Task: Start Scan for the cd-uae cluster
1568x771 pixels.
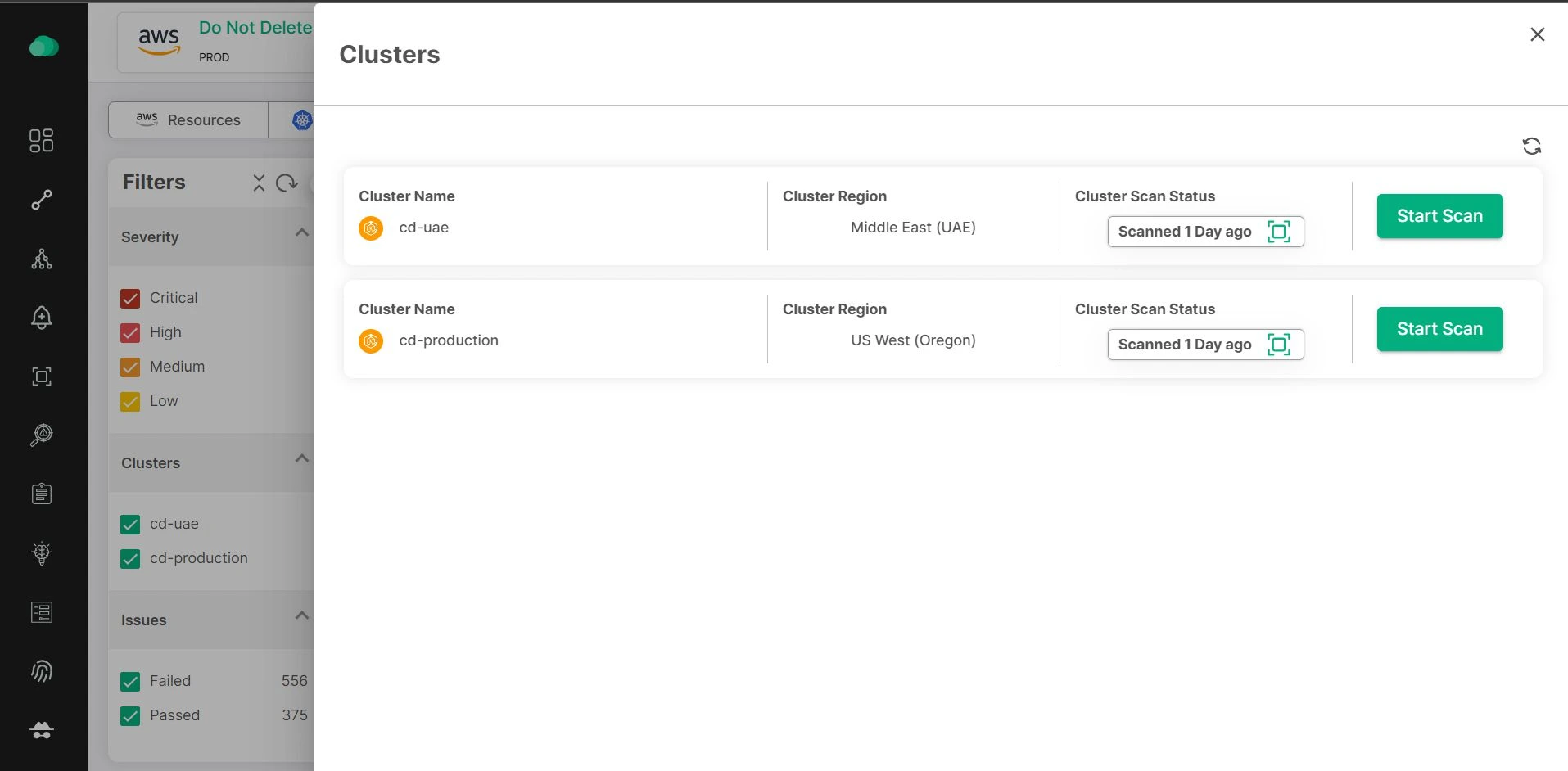Action: [x=1439, y=216]
